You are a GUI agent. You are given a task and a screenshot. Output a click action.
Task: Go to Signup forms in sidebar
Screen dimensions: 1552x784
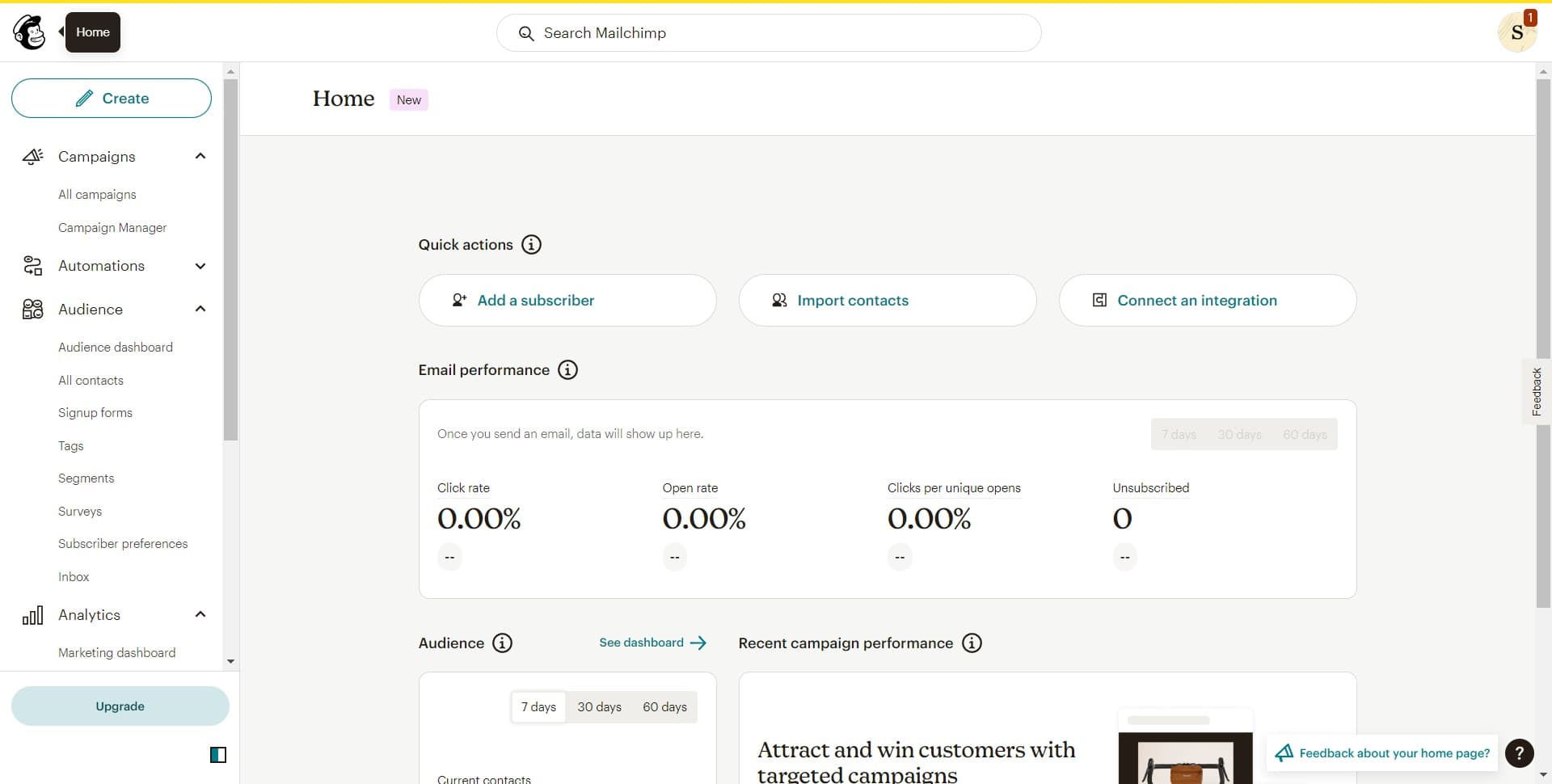click(x=95, y=413)
